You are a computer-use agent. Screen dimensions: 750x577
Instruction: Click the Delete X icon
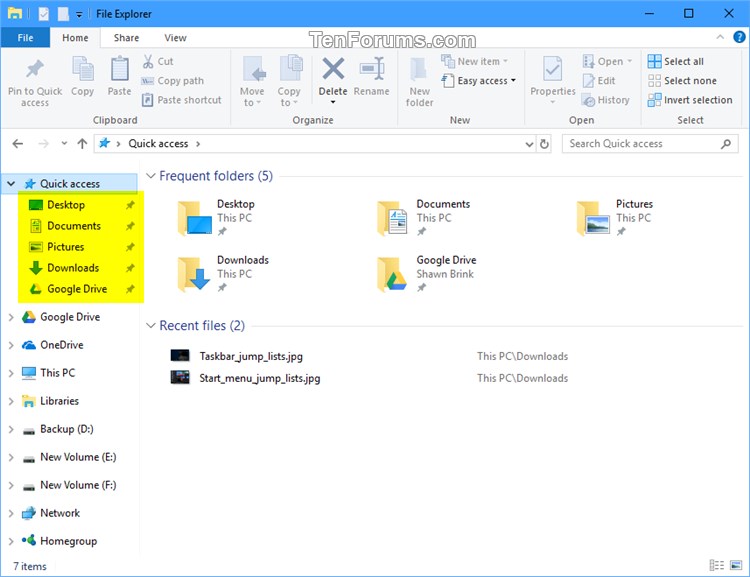333,68
